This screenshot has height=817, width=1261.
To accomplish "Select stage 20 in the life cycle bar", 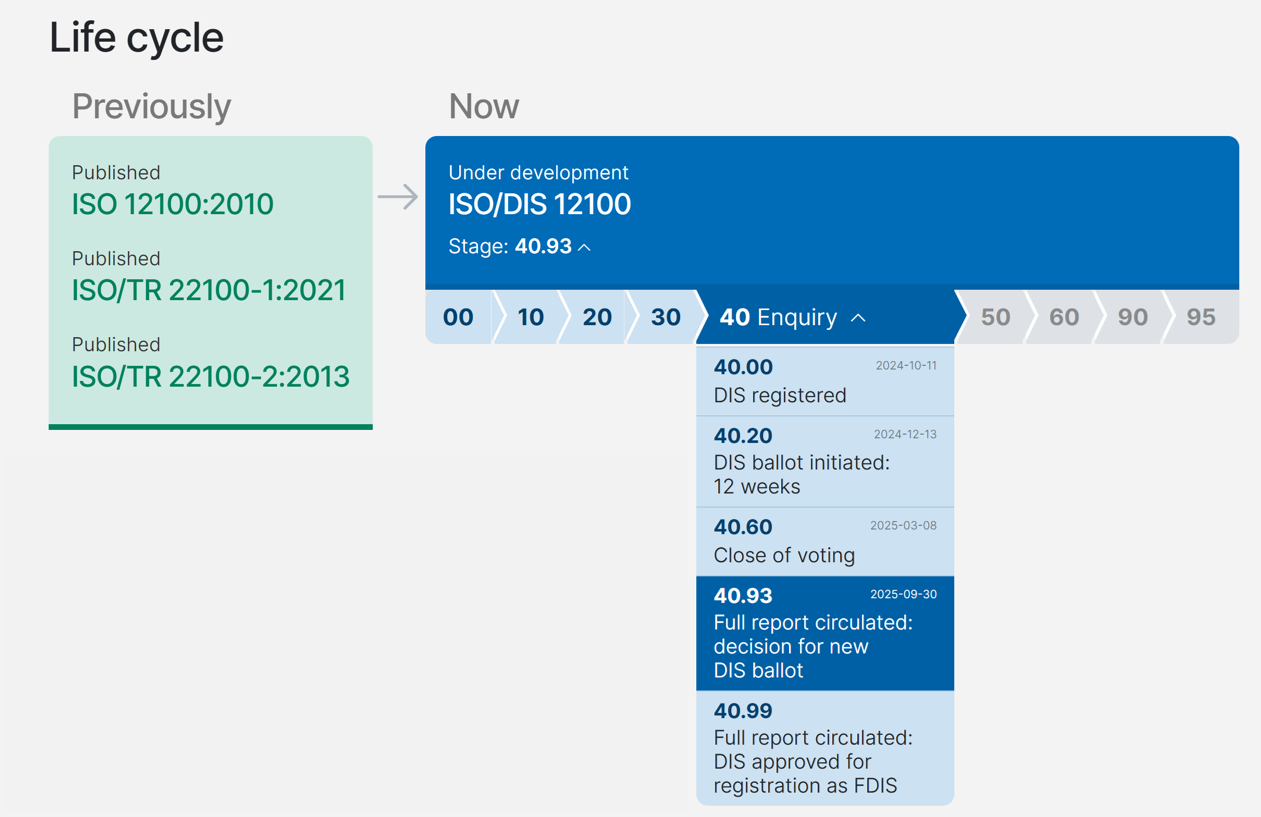I will [597, 317].
